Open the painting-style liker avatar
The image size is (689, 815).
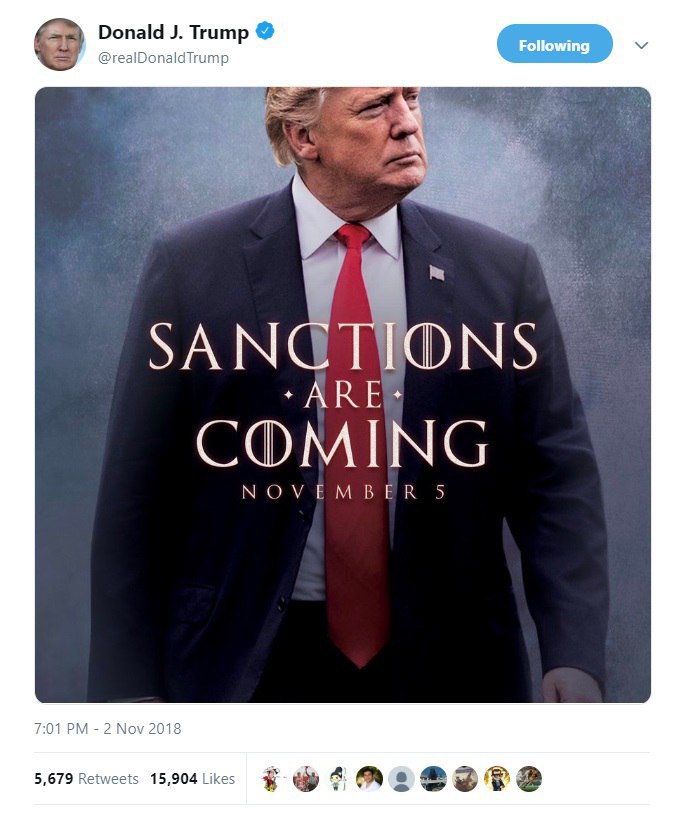coord(465,779)
